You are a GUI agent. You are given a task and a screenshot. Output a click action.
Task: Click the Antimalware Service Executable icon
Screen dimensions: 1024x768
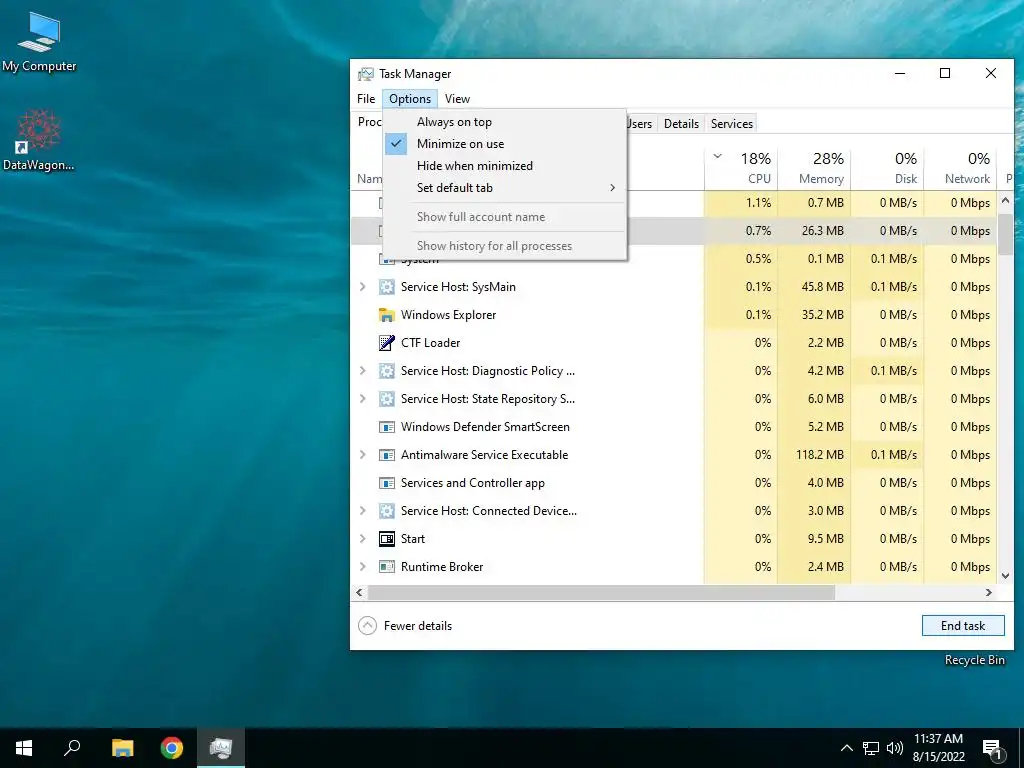[387, 455]
